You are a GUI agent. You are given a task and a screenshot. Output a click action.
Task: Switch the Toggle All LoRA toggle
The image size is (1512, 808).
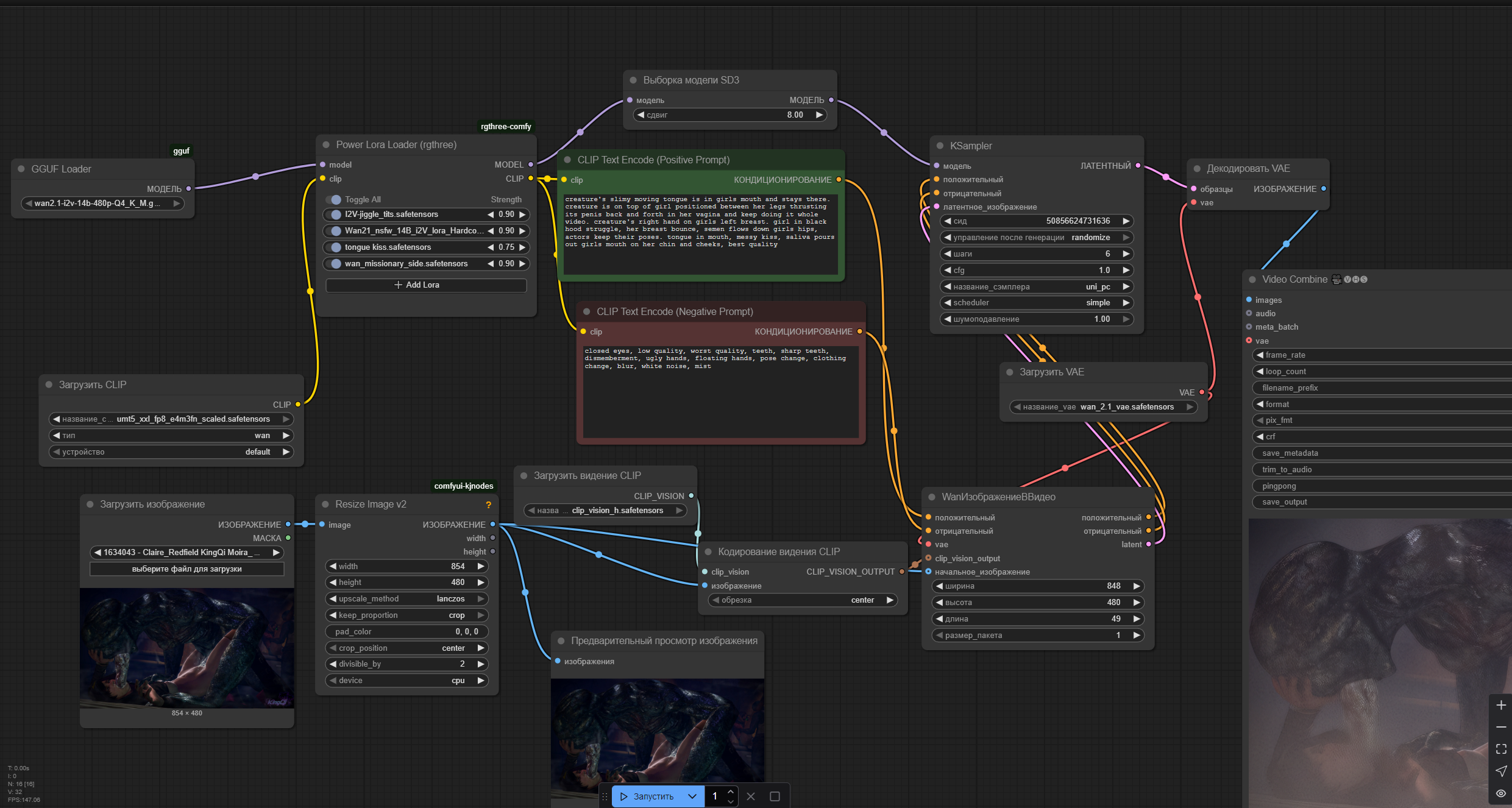(x=333, y=199)
